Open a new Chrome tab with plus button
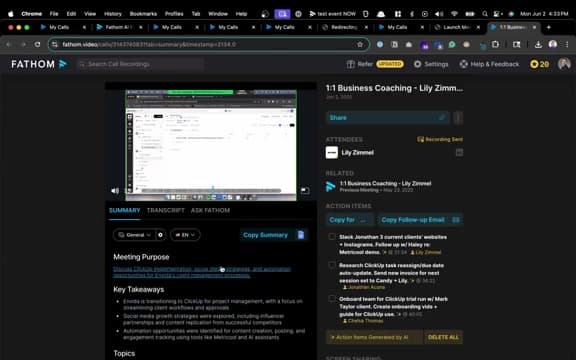 (x=548, y=27)
